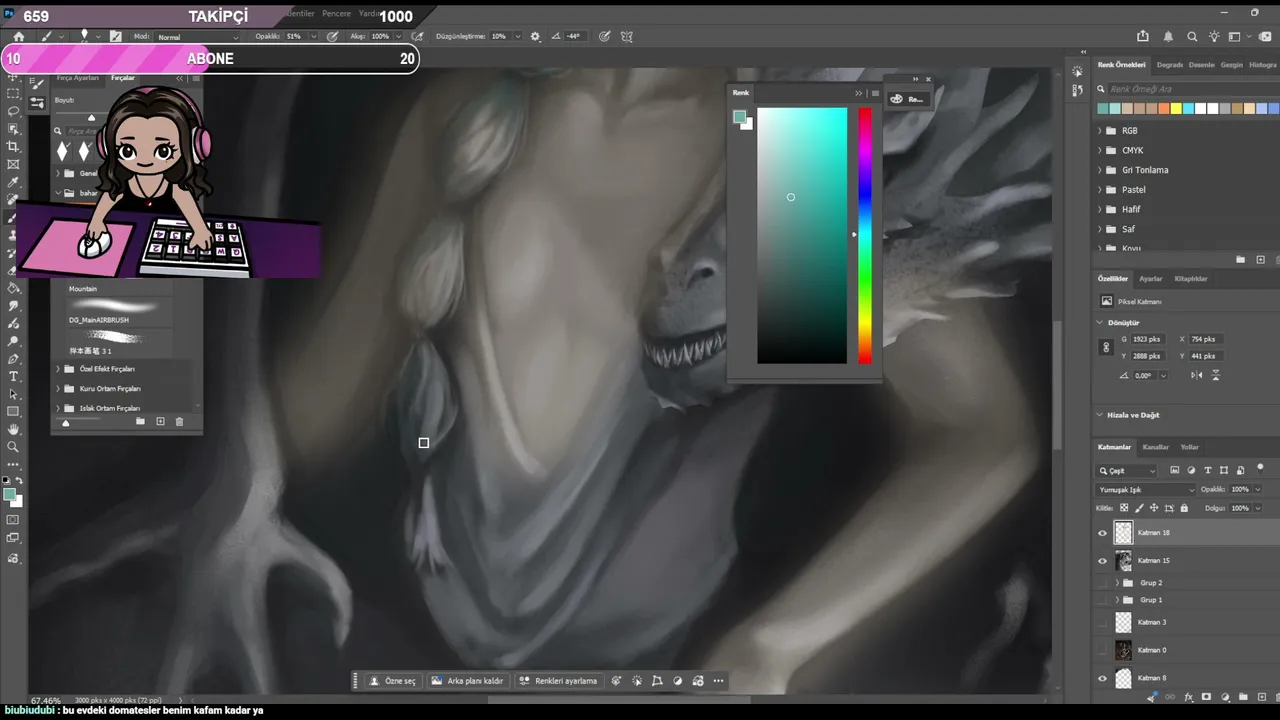1280x720 pixels.
Task: Select the Crop tool
Action: [x=13, y=147]
